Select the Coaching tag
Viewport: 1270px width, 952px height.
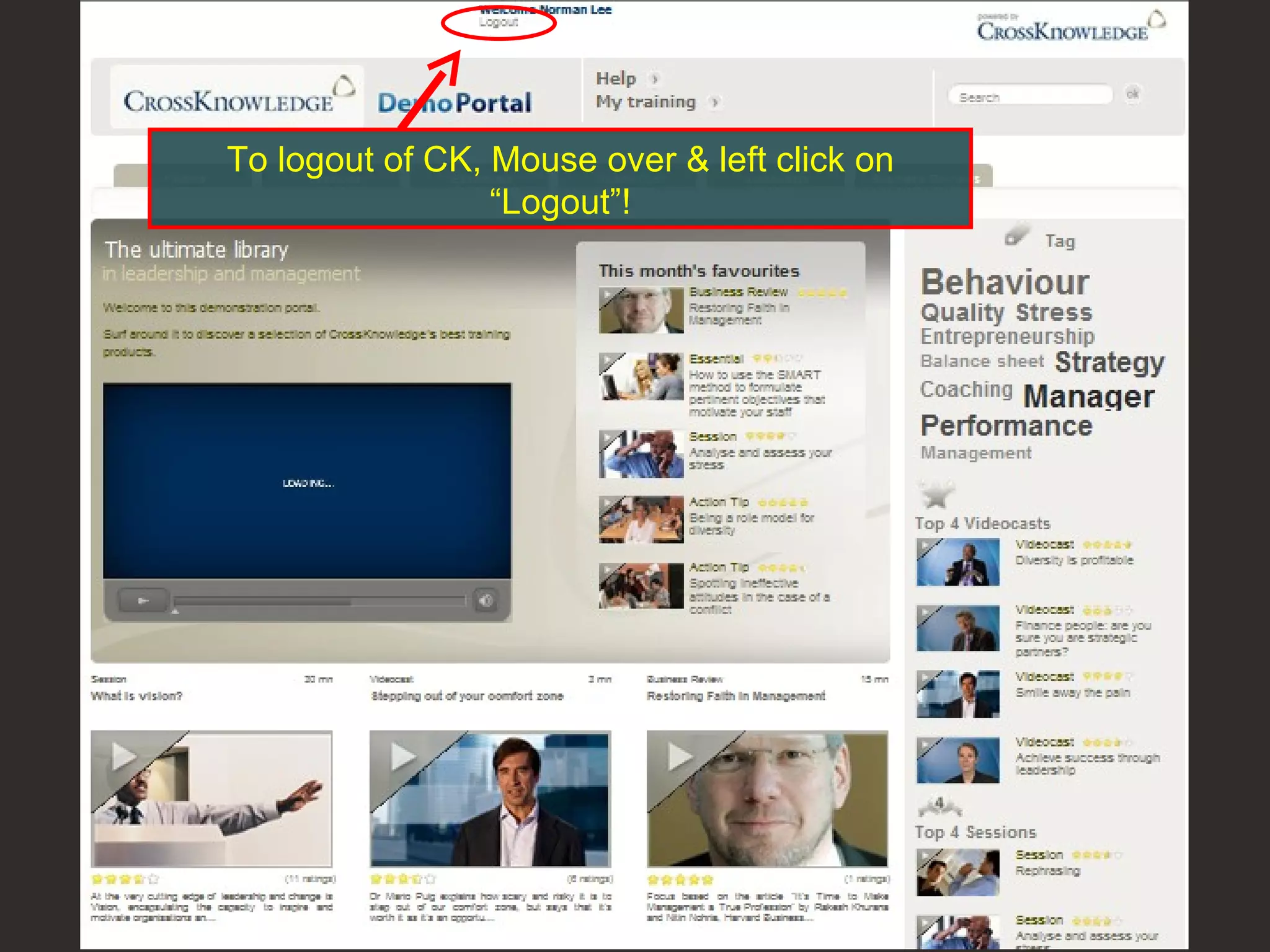pyautogui.click(x=966, y=390)
